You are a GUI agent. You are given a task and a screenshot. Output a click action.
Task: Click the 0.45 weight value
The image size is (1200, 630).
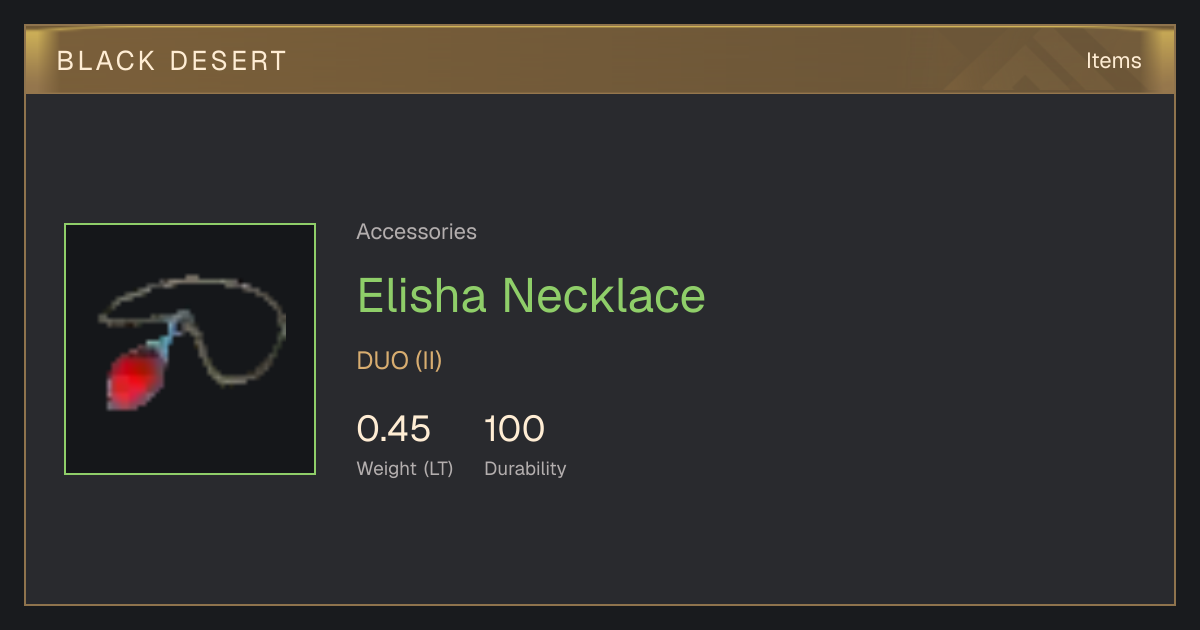coord(393,429)
